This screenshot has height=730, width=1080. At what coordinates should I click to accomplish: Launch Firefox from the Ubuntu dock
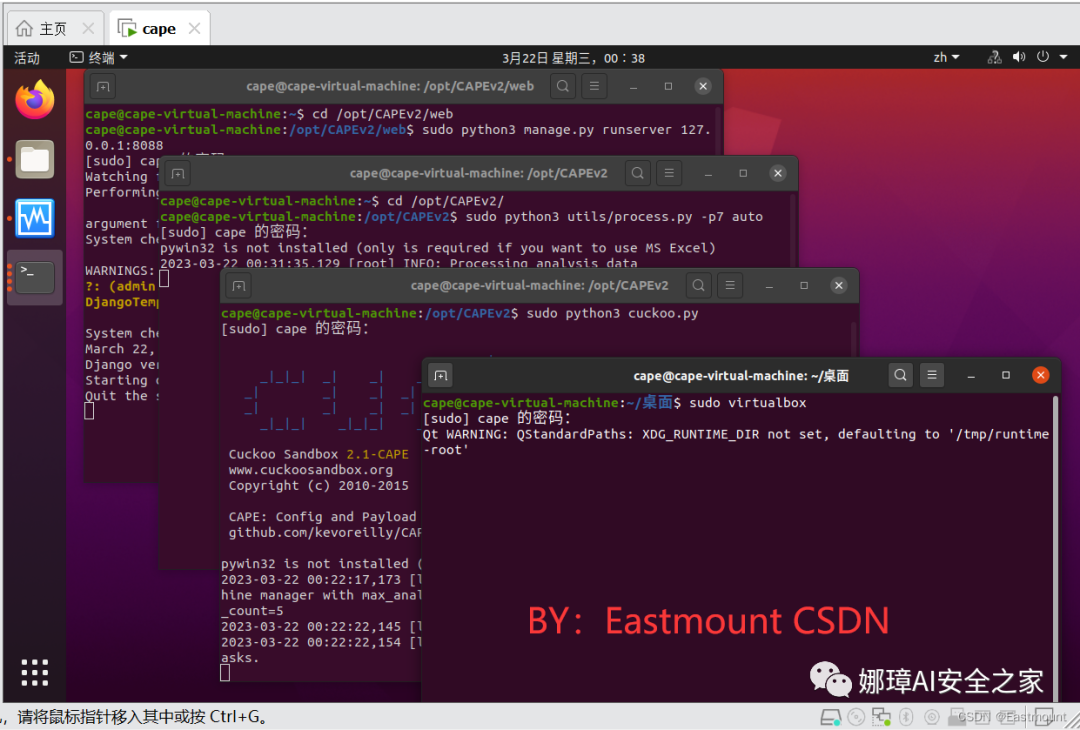(34, 100)
